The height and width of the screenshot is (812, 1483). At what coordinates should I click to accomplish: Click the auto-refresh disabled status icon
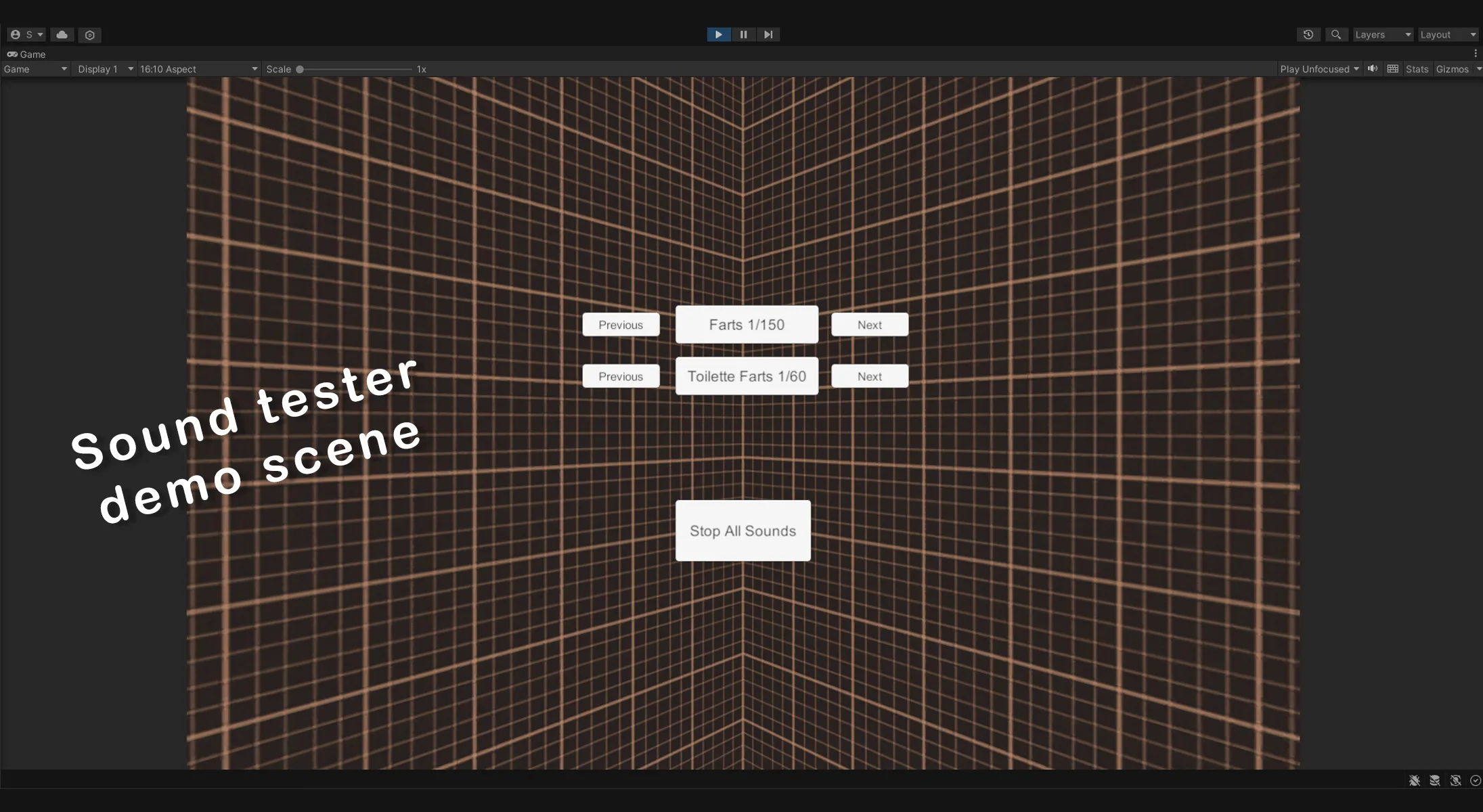[x=1455, y=780]
